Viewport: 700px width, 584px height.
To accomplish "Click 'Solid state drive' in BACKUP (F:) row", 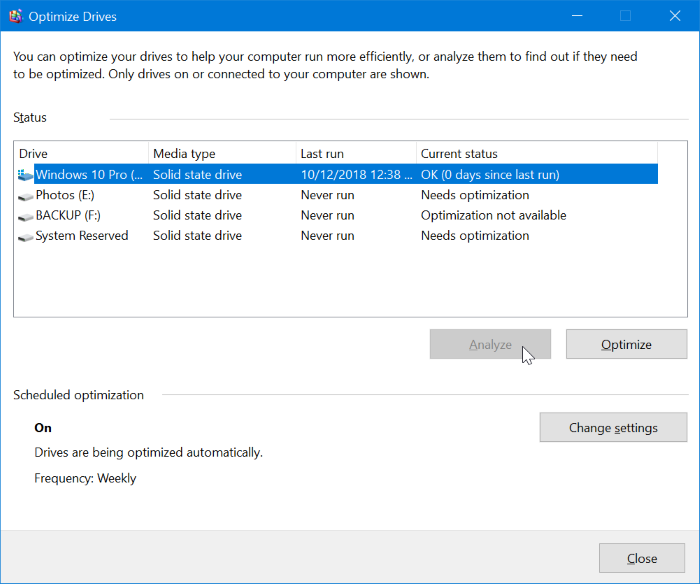I will (x=197, y=215).
